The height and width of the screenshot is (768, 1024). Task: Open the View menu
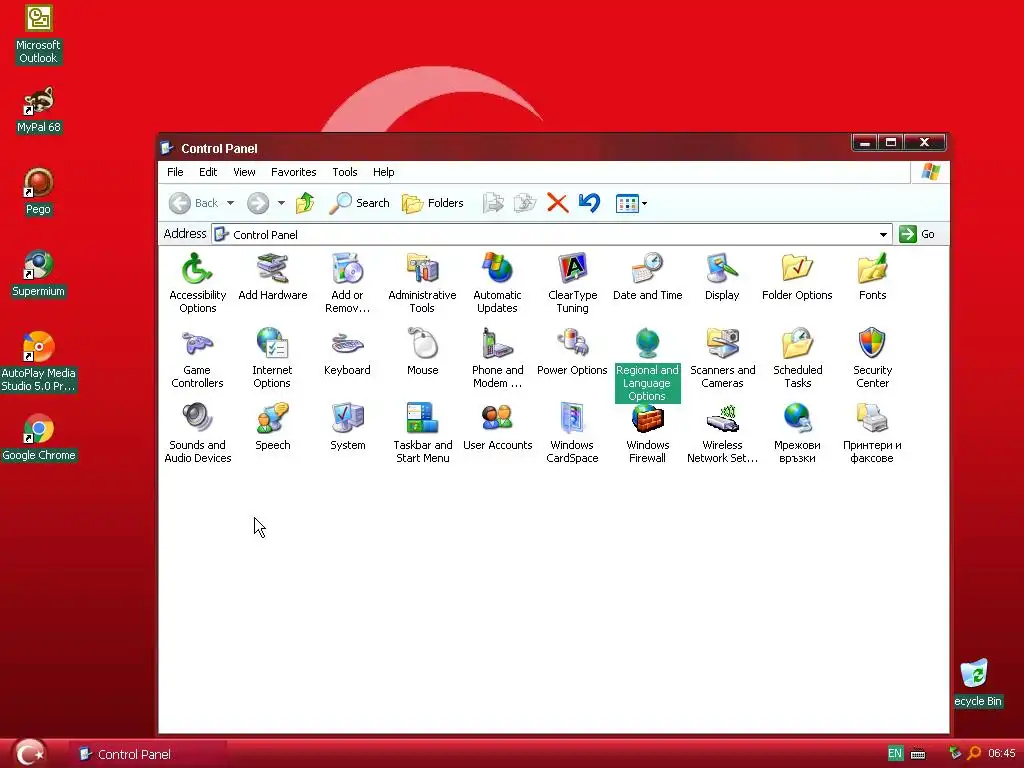pyautogui.click(x=244, y=172)
